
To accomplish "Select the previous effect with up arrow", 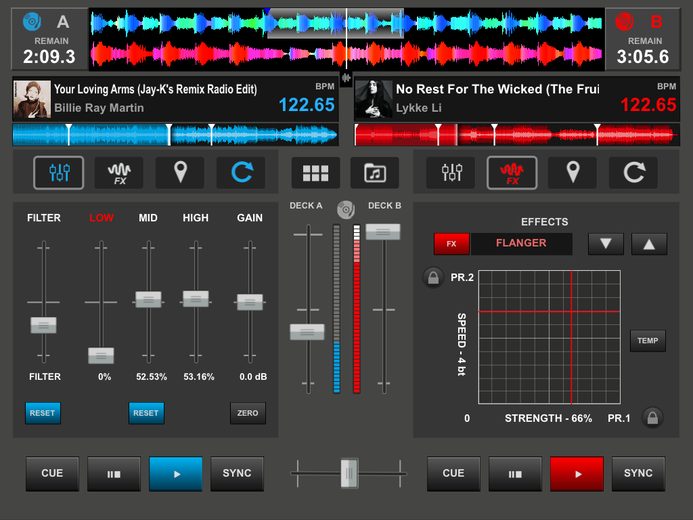I will tap(649, 244).
